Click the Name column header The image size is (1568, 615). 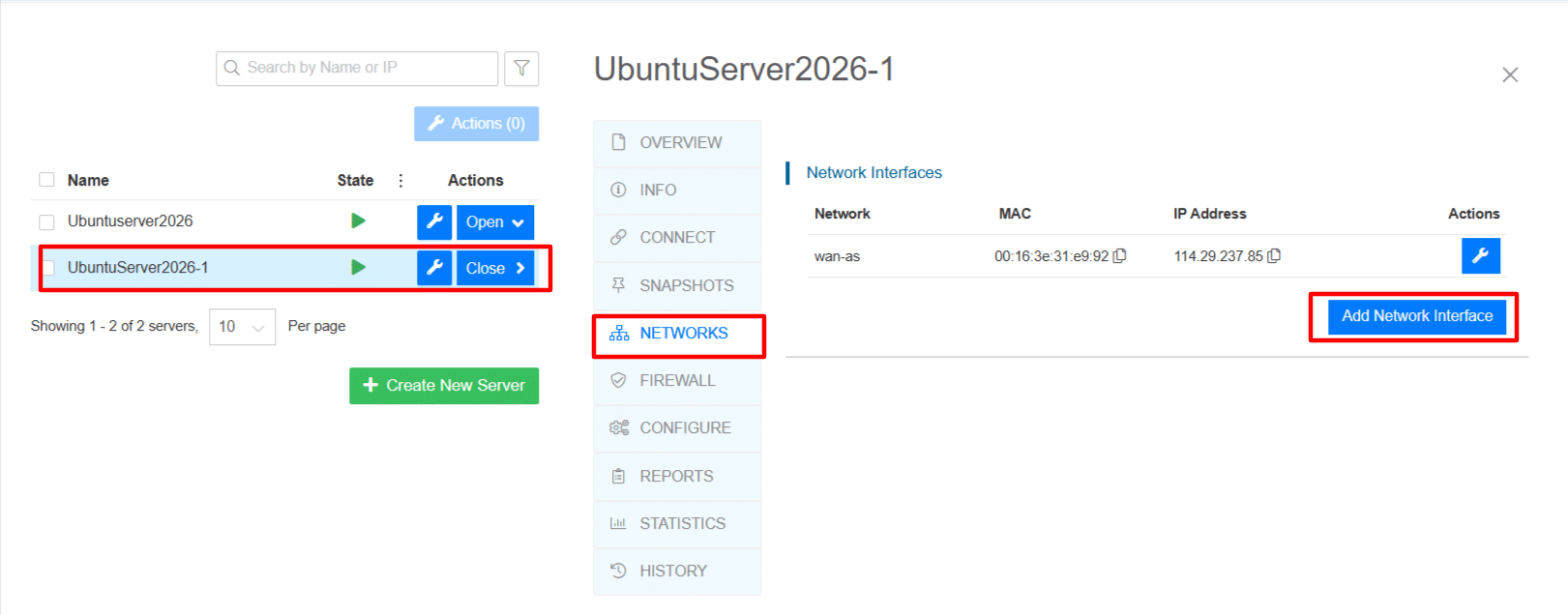[88, 181]
